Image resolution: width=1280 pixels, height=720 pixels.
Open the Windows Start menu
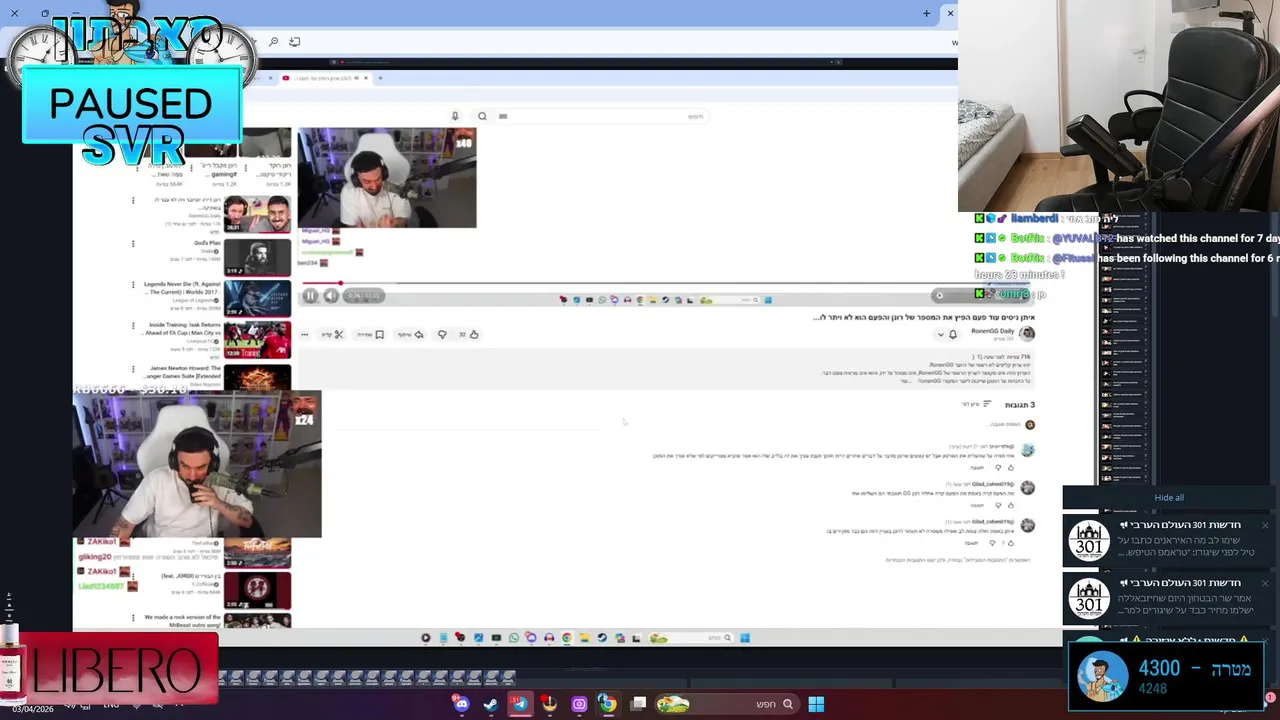(816, 704)
